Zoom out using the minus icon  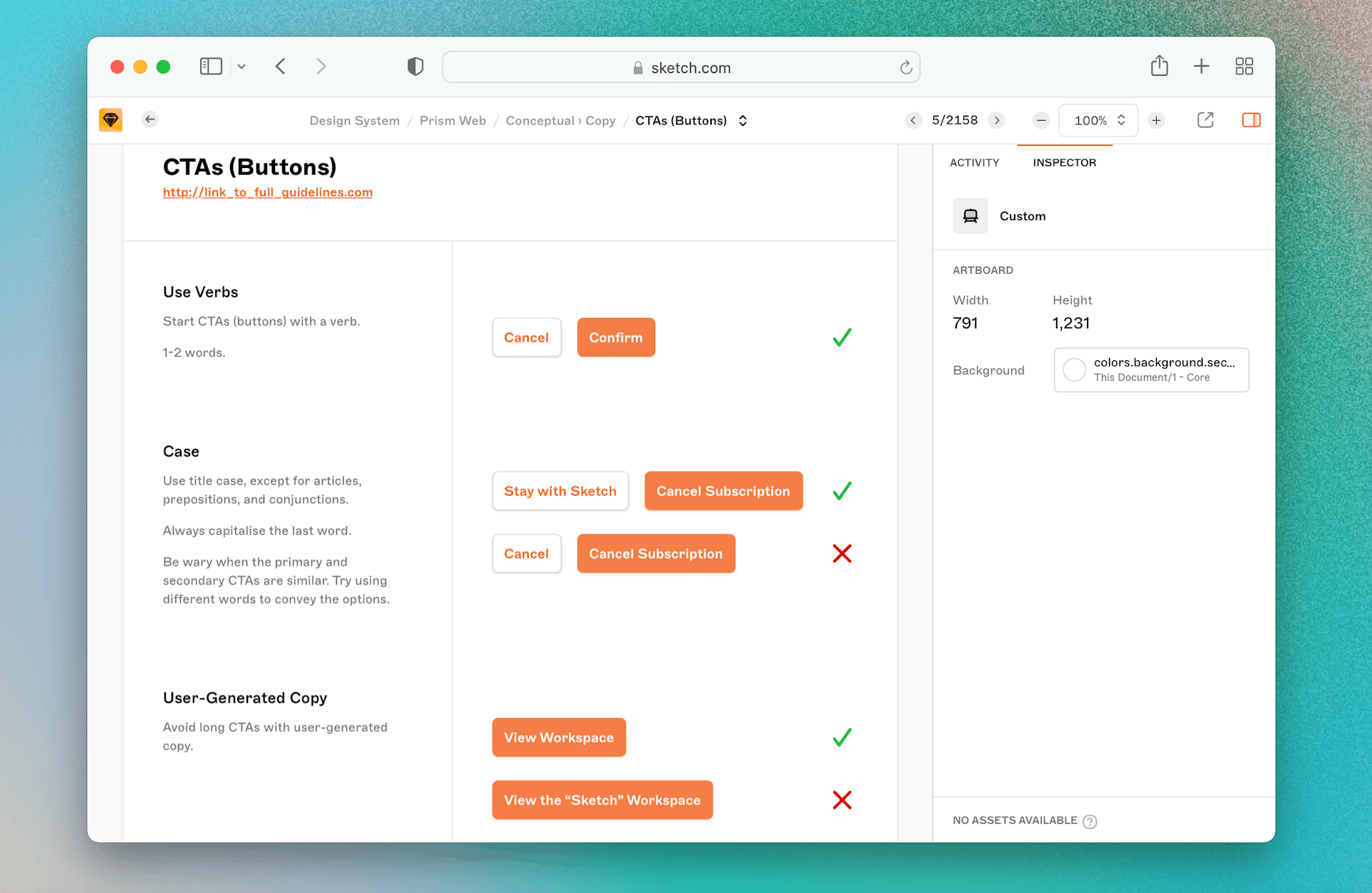pos(1040,120)
